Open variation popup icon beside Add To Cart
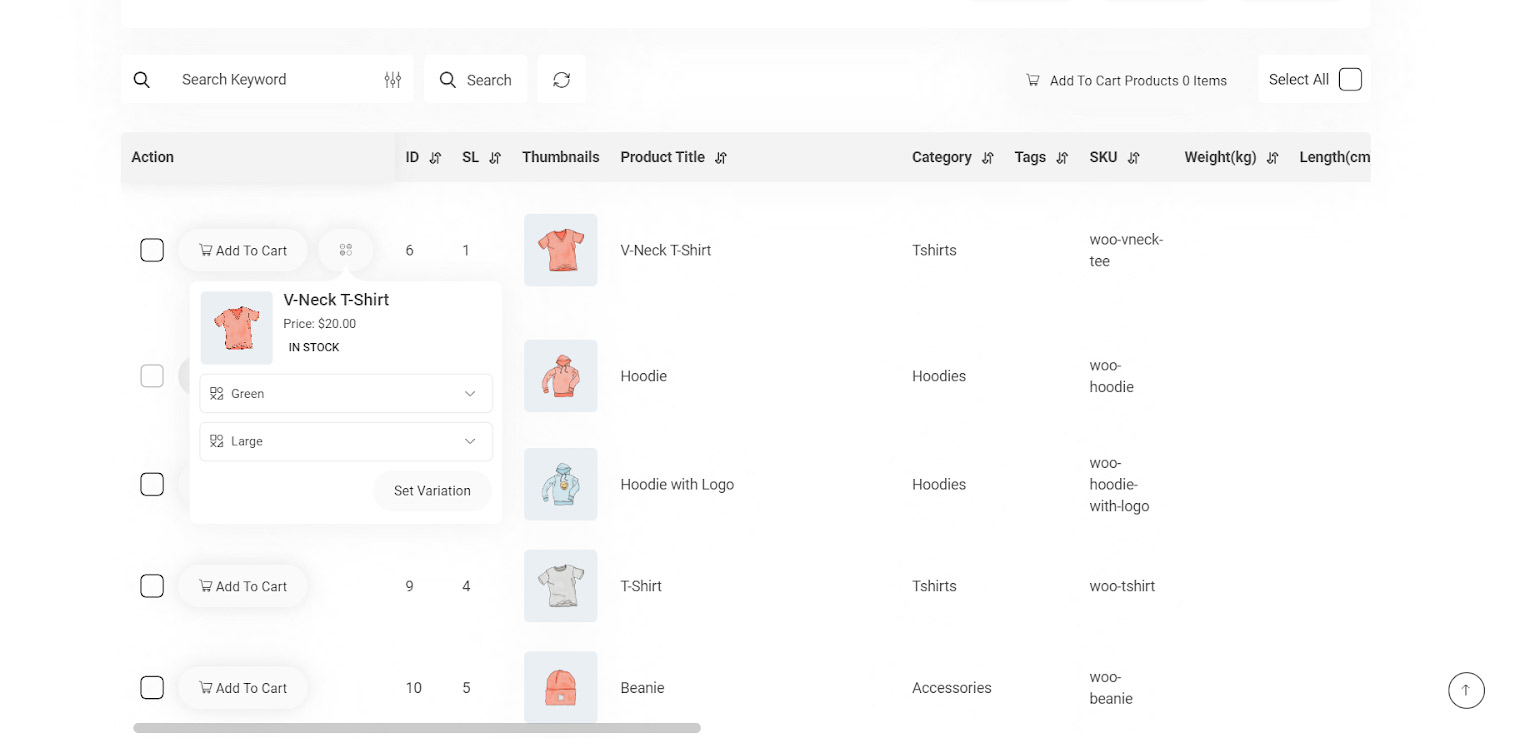Image resolution: width=1522 pixels, height=738 pixels. (x=346, y=250)
